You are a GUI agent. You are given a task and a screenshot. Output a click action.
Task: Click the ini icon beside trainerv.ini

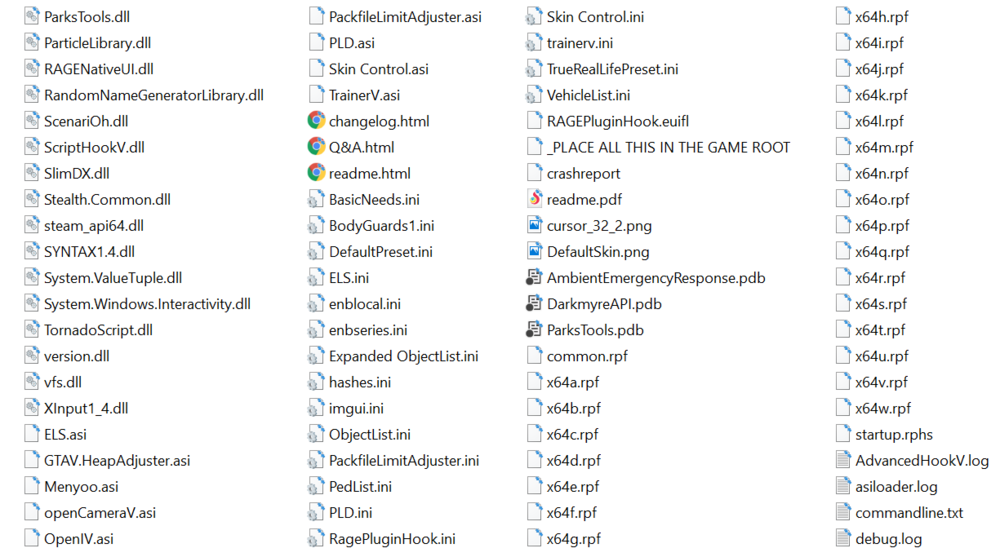click(x=534, y=43)
